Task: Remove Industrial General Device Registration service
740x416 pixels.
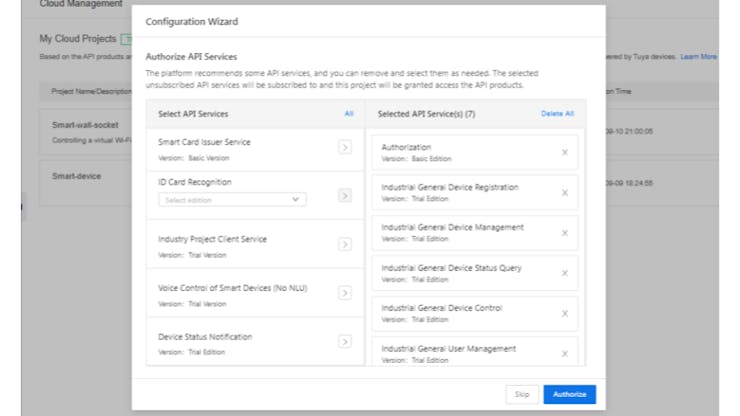Action: [x=564, y=192]
